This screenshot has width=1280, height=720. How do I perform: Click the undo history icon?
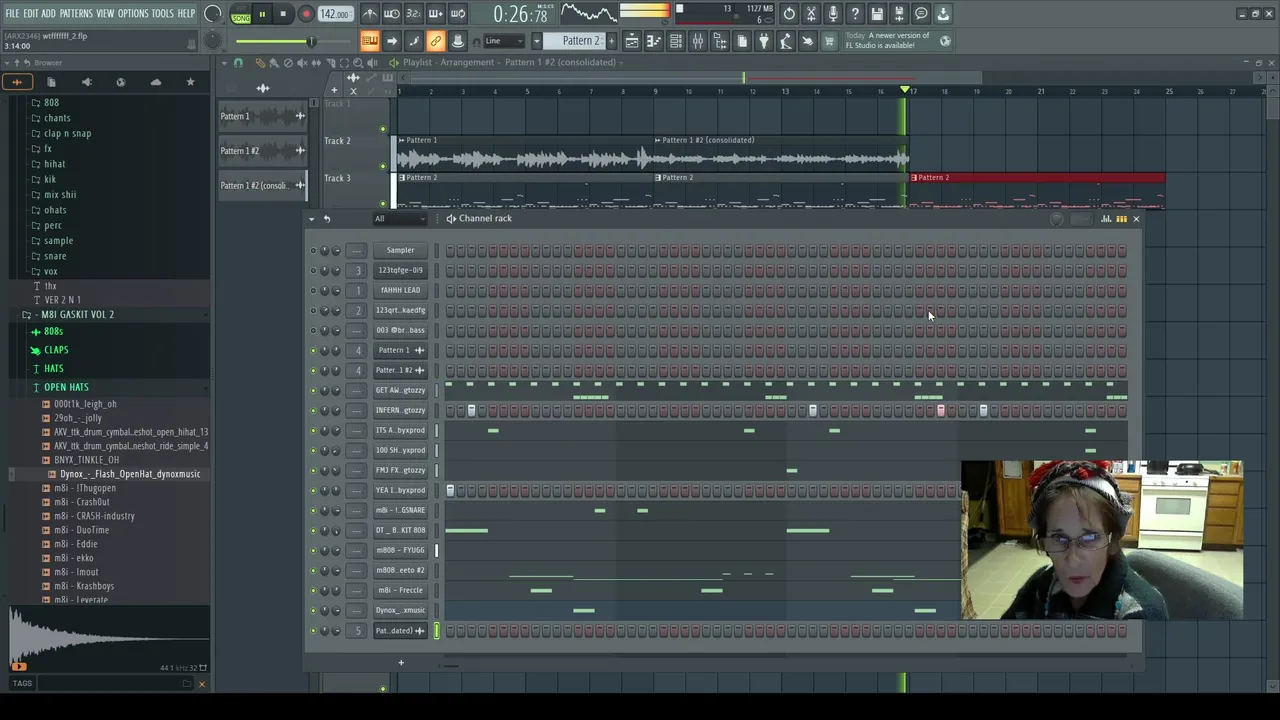789,14
